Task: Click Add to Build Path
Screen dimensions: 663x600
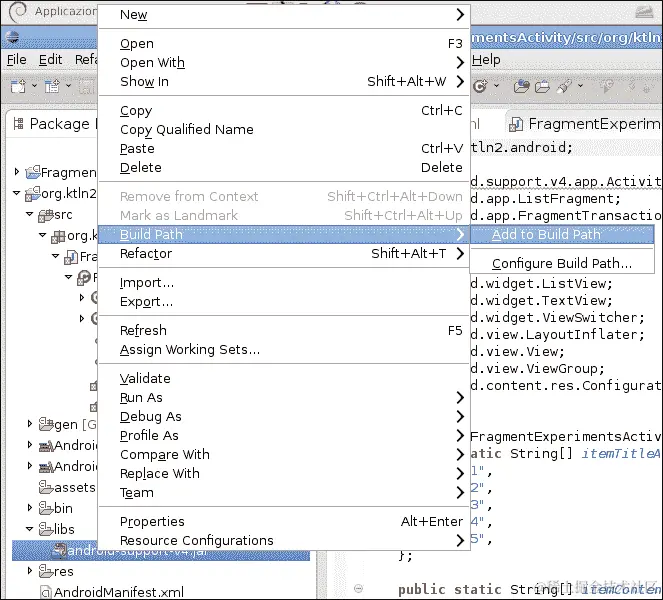Action: pos(562,234)
